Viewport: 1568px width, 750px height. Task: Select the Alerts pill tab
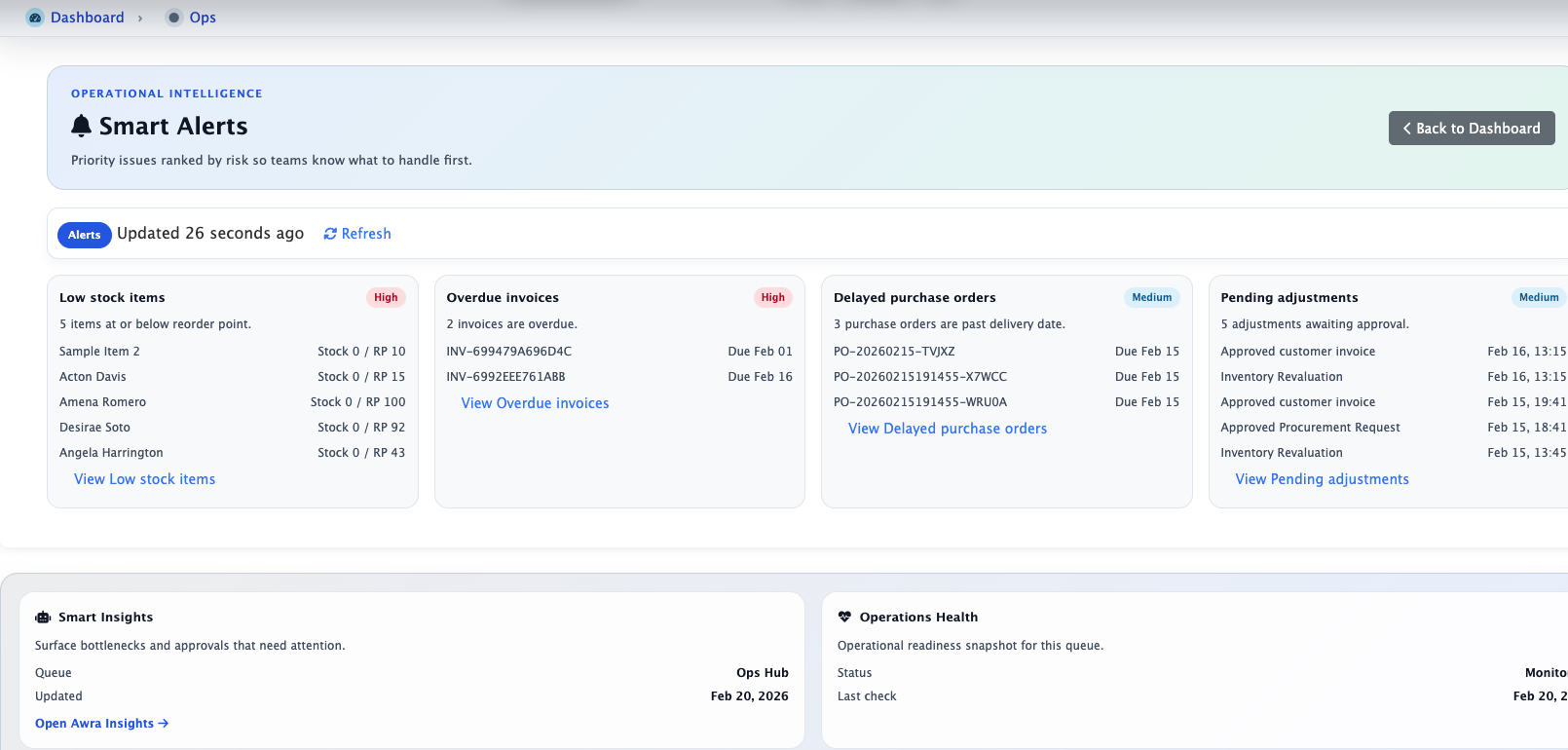point(85,235)
